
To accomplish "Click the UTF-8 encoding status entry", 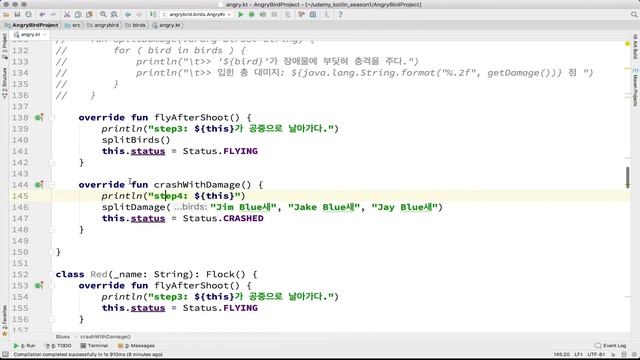I will [x=596, y=355].
